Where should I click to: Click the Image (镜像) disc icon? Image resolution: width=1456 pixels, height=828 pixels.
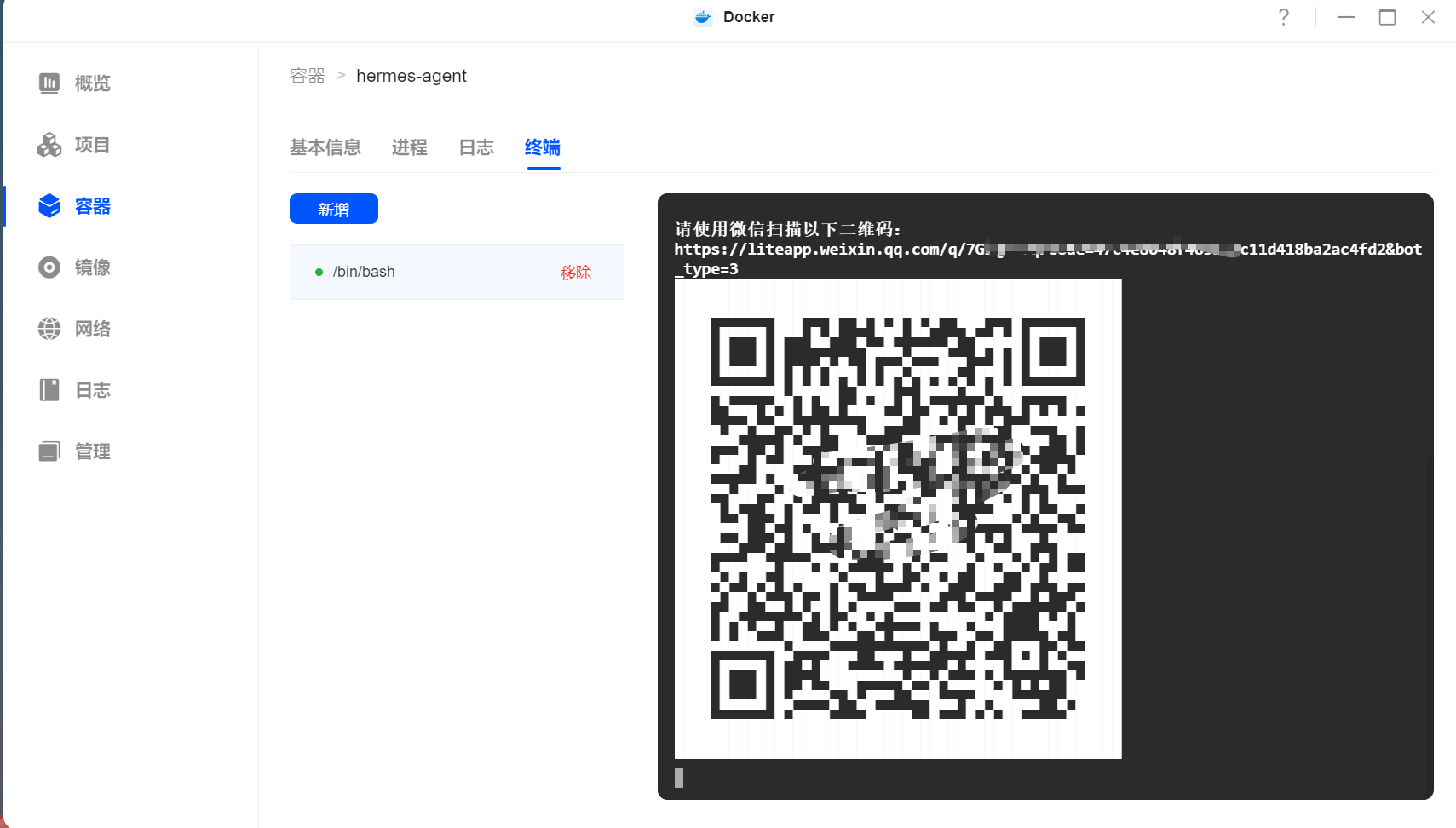[49, 267]
